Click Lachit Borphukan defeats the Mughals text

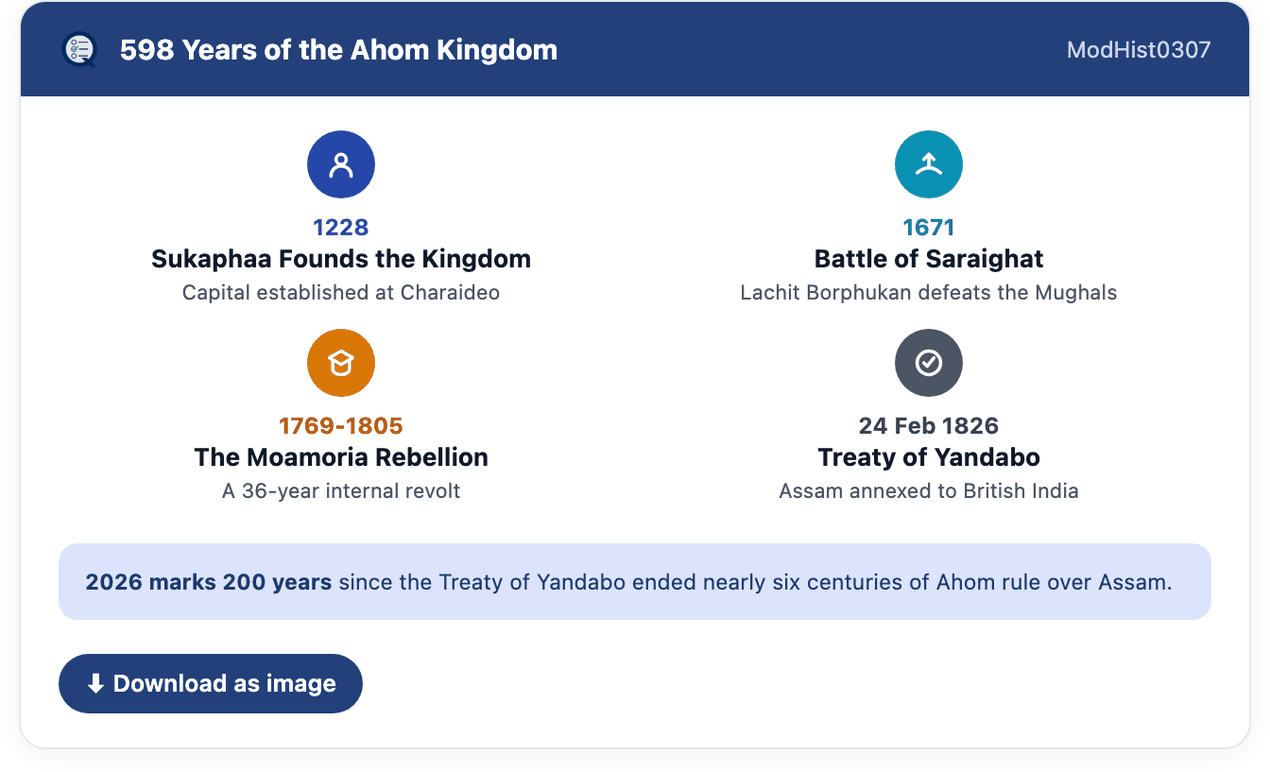click(x=929, y=293)
